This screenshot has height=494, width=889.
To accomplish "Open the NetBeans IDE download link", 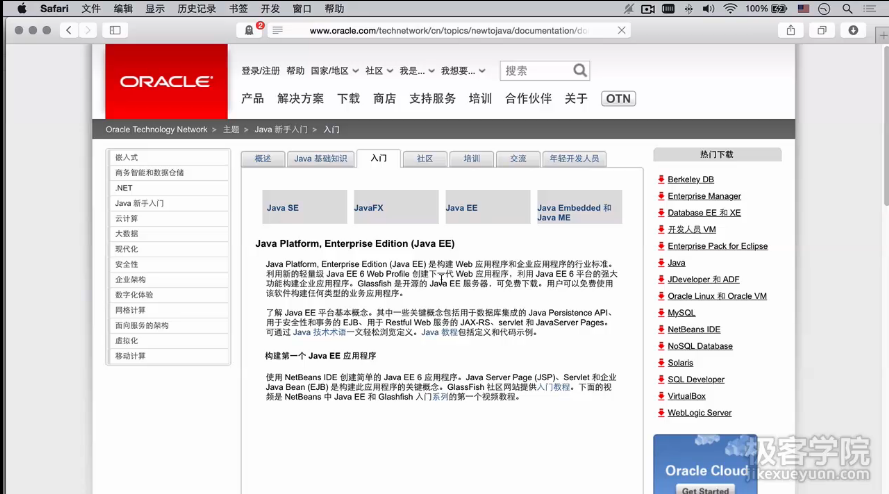I will tap(693, 330).
